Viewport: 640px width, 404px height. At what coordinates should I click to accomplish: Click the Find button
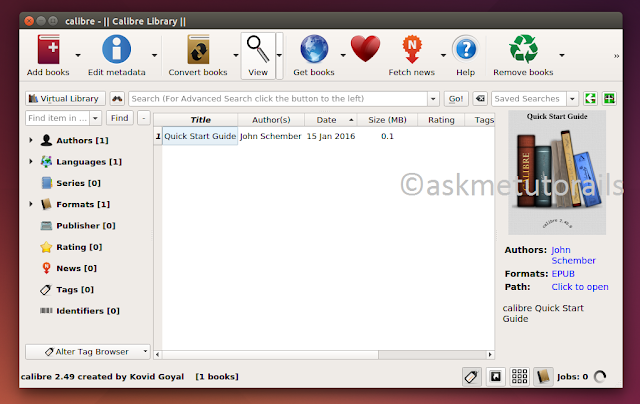pos(120,118)
